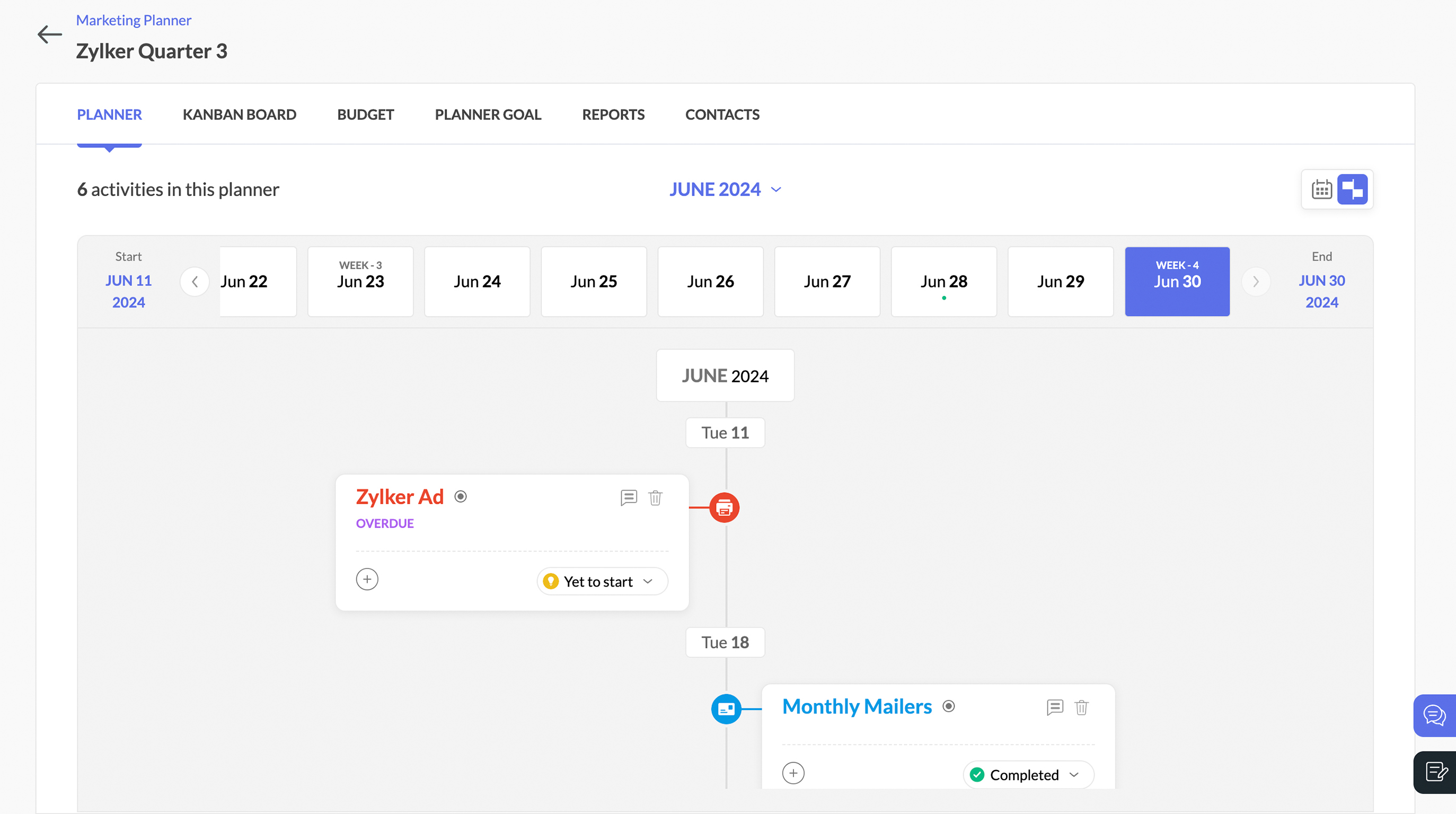Open the Yet to start status dropdown

(602, 582)
